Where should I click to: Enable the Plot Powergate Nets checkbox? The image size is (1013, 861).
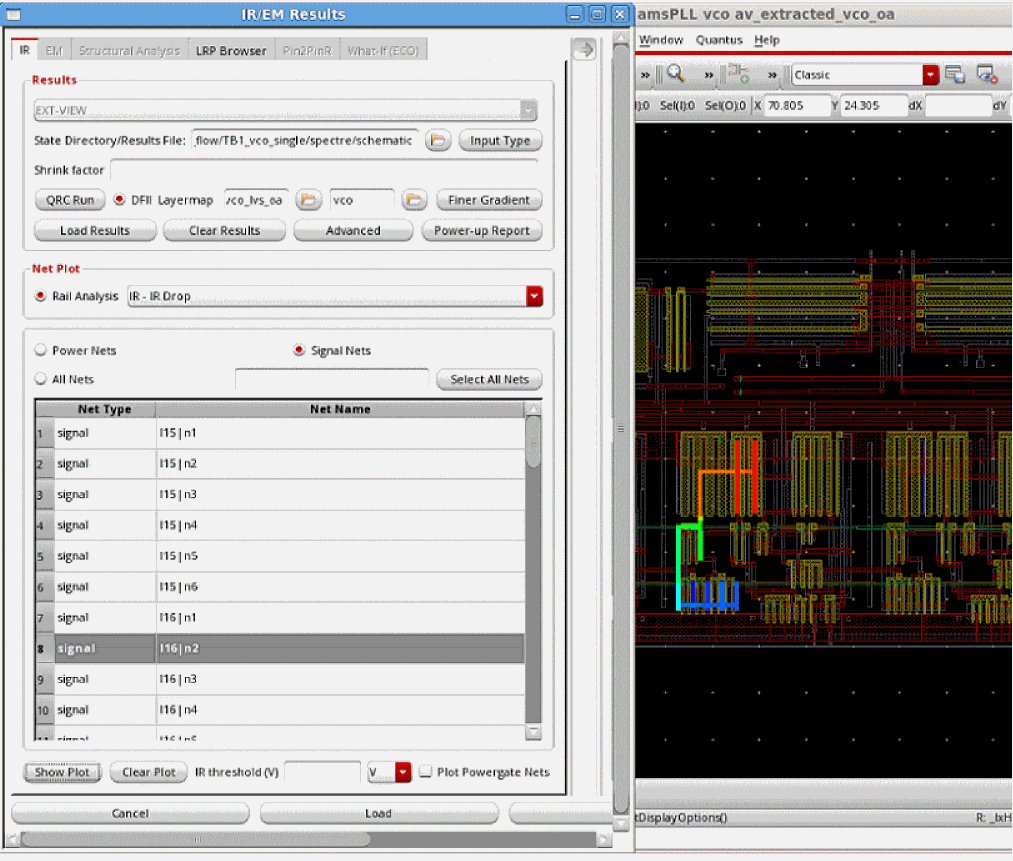click(426, 772)
